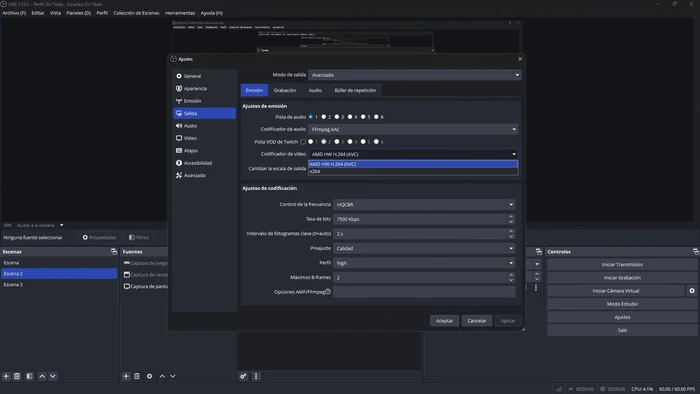Move the scene down in the Escenas toolbar
Viewport: 700px width, 394px height.
[x=53, y=376]
